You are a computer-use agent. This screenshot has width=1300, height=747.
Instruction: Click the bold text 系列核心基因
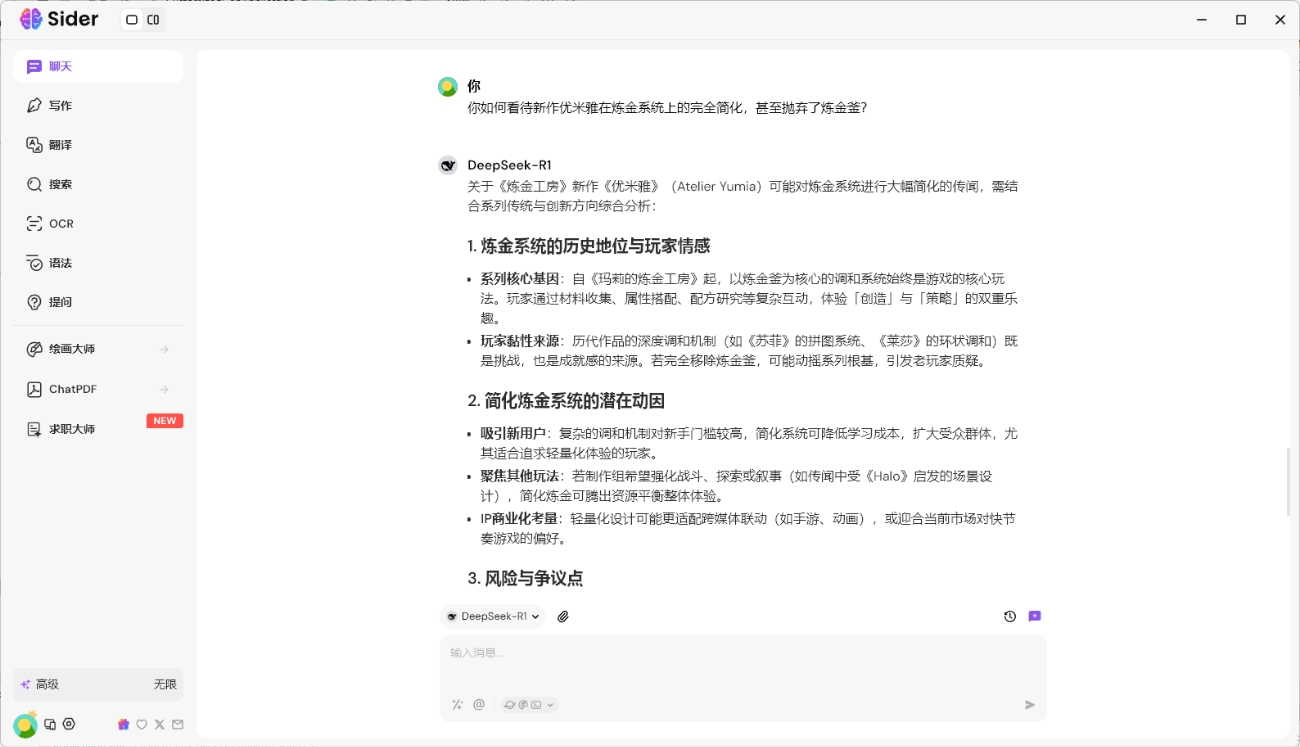click(520, 279)
